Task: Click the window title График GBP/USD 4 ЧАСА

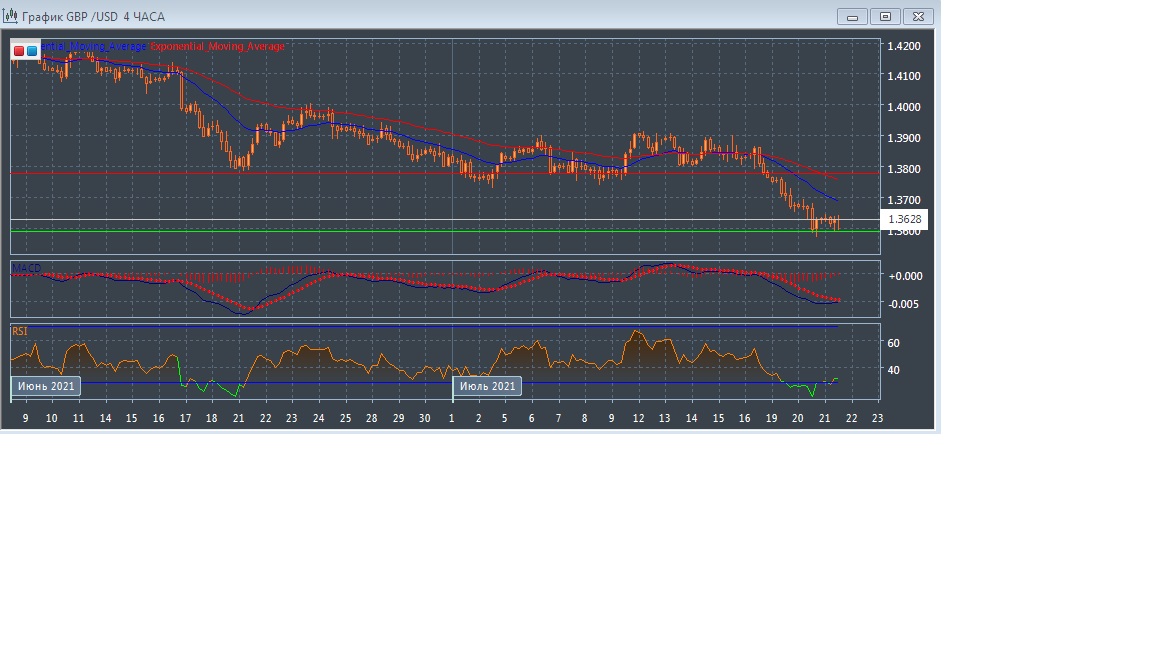Action: [93, 17]
